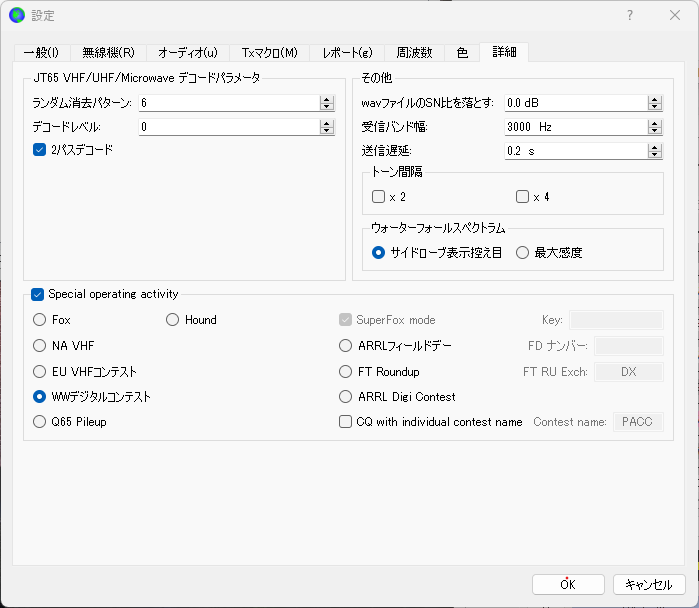Screen dimensions: 699x608
Task: Click the Contest name PACC field
Action: point(638,422)
